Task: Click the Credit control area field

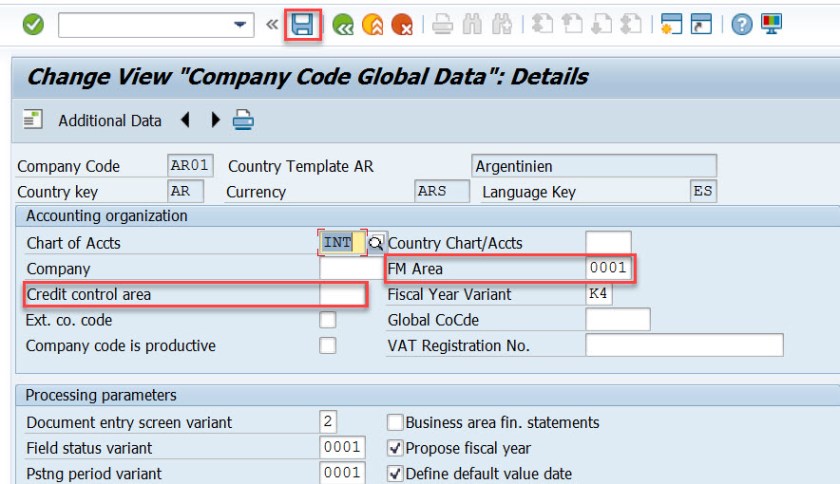Action: point(343,294)
